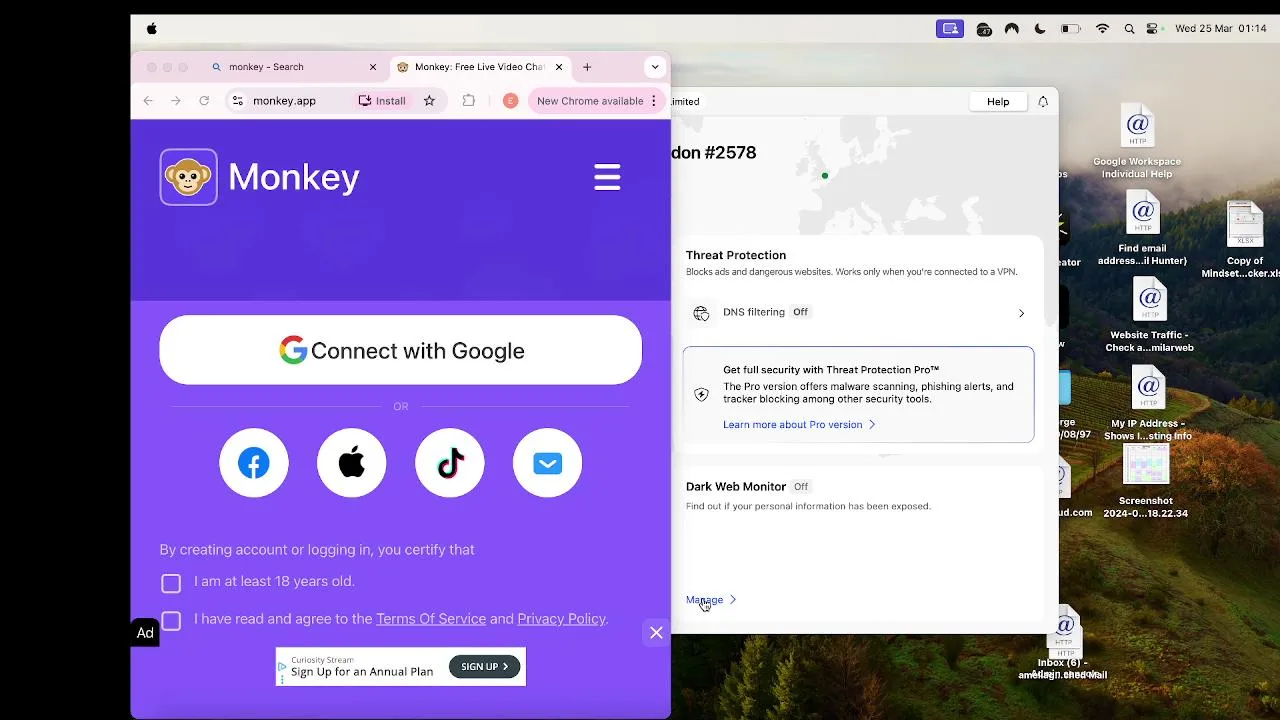This screenshot has height=720, width=1280.
Task: Click the battery status icon
Action: [x=1070, y=29]
